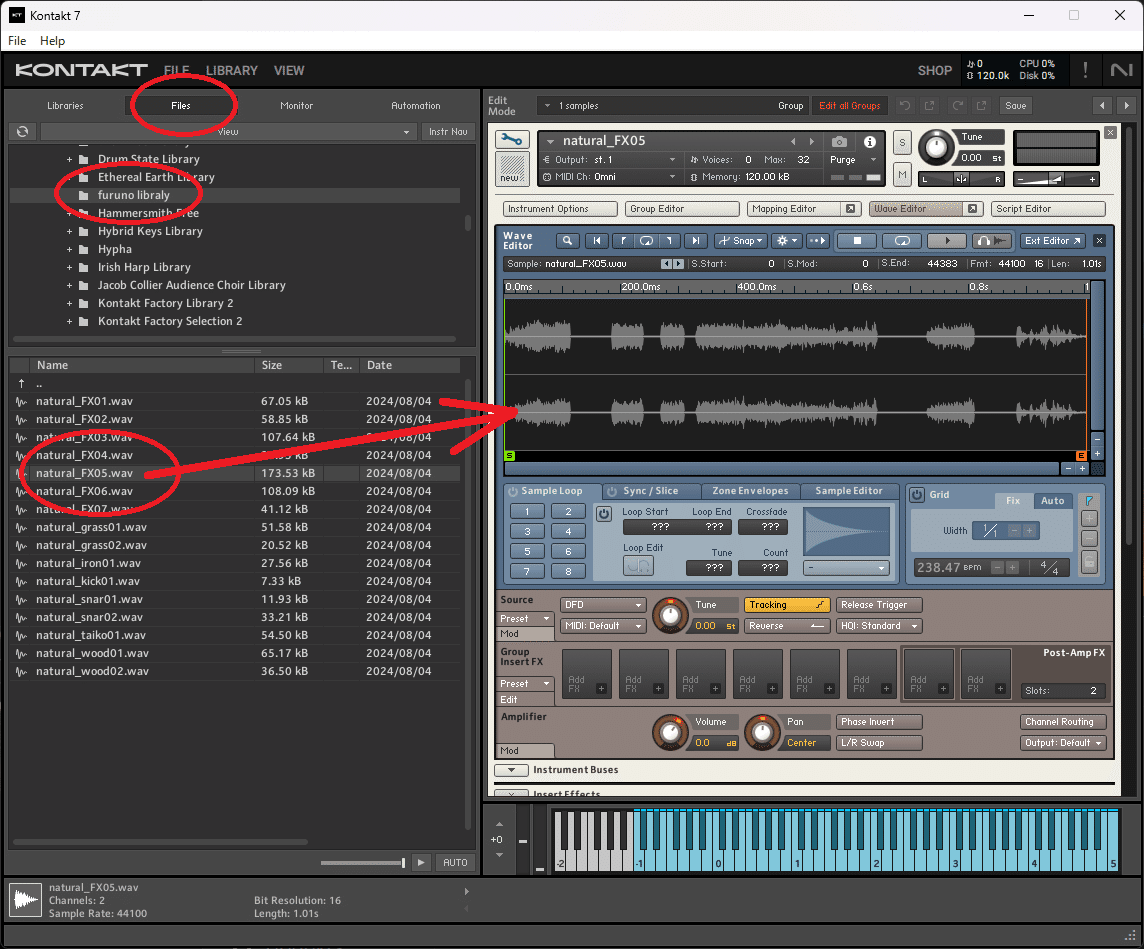Toggle Reverse playback in Source

tap(786, 626)
